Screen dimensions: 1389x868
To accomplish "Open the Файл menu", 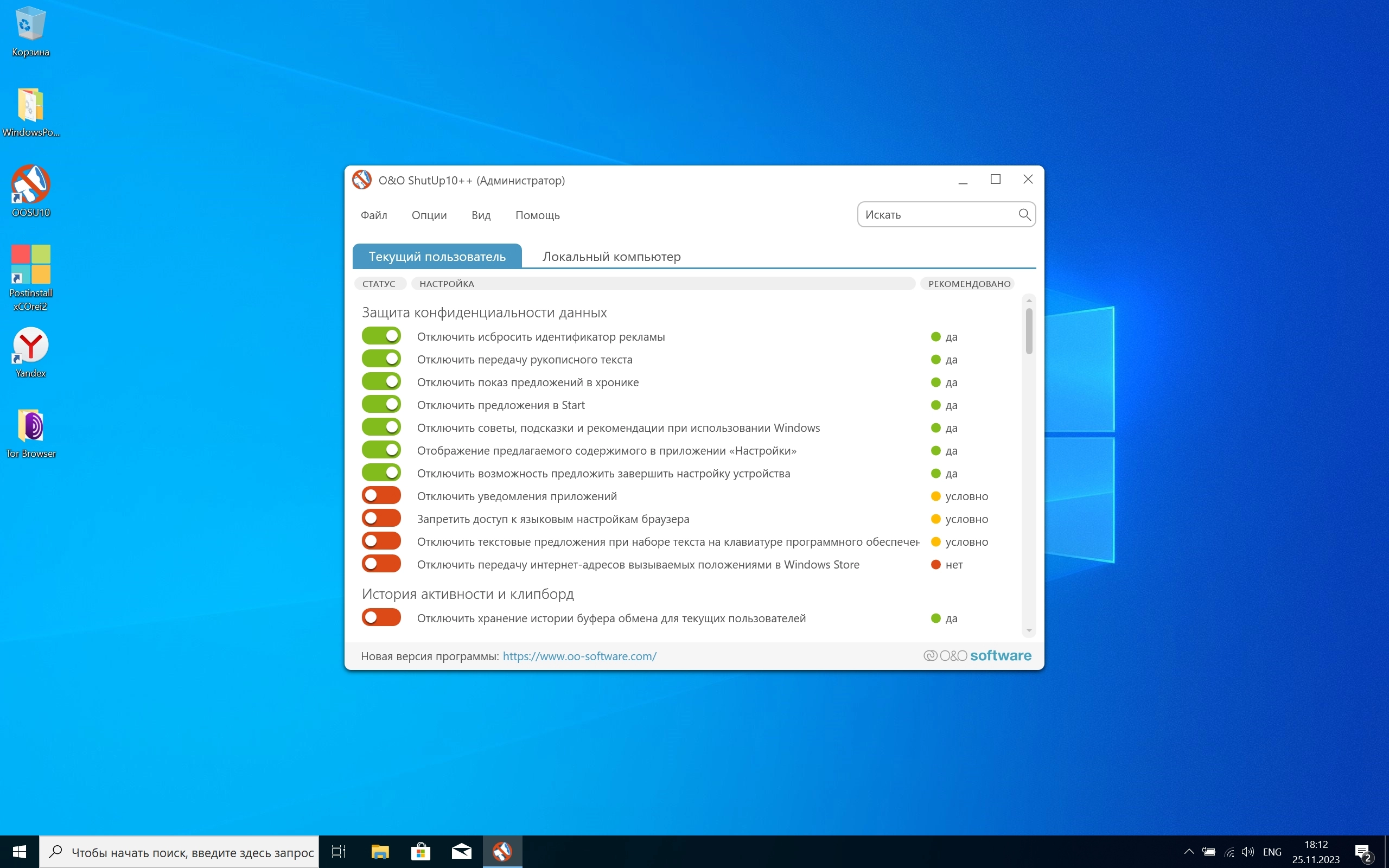I will pyautogui.click(x=374, y=215).
